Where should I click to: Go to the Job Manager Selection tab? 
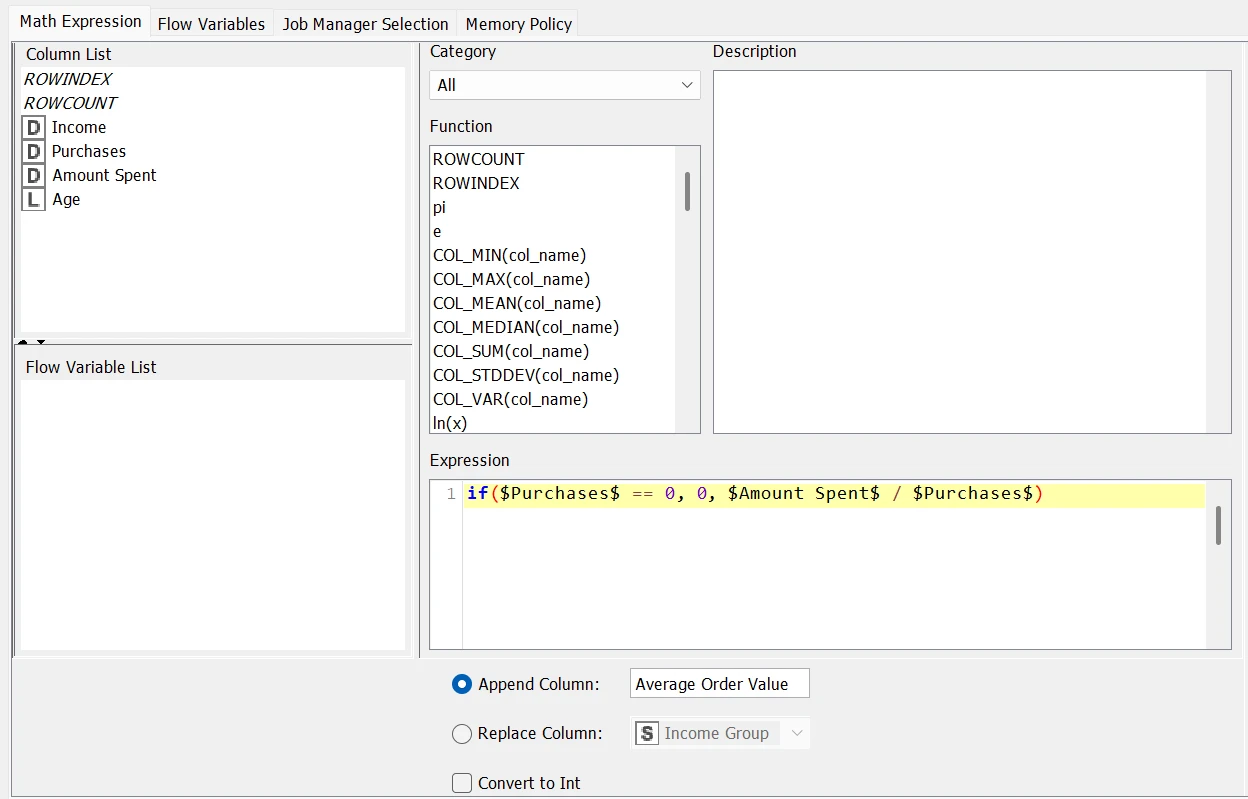(x=365, y=24)
